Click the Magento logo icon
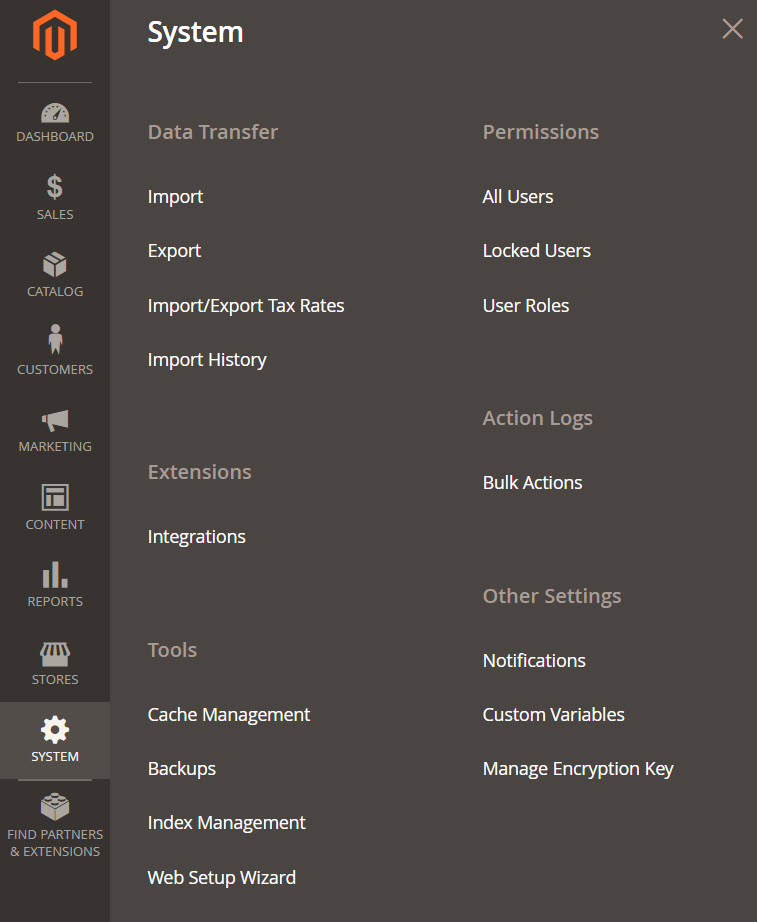 pos(55,35)
